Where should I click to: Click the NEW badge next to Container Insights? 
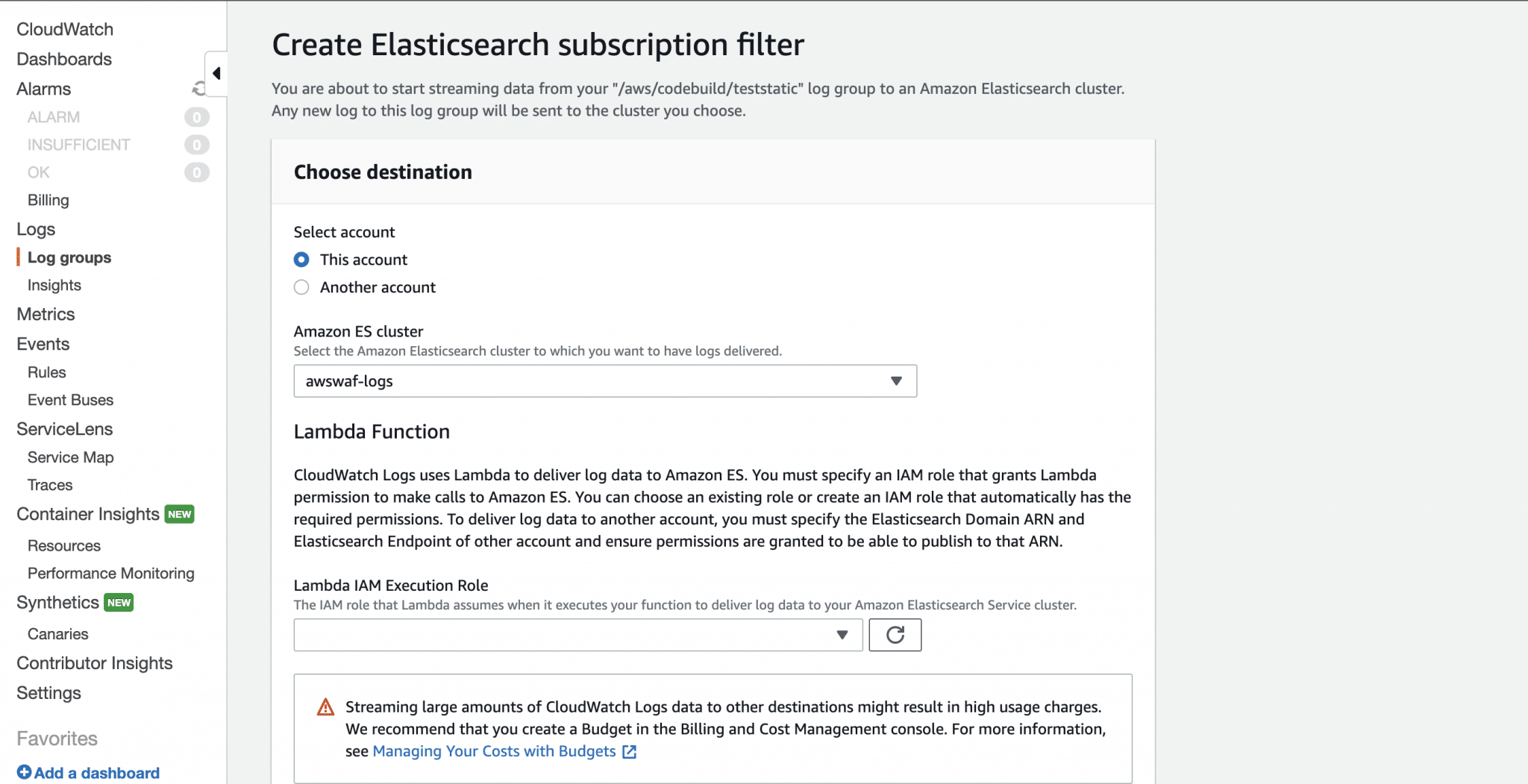coord(179,514)
